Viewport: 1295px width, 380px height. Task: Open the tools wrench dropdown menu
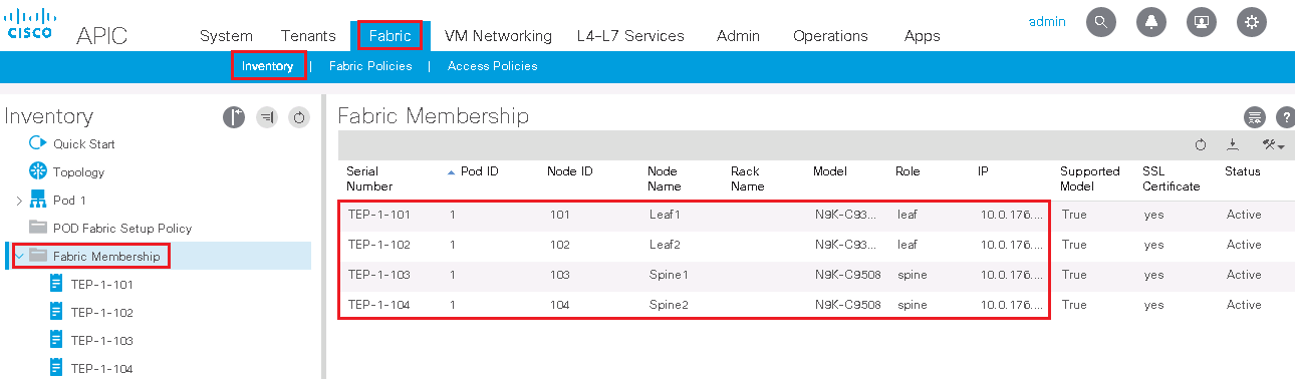point(1273,145)
